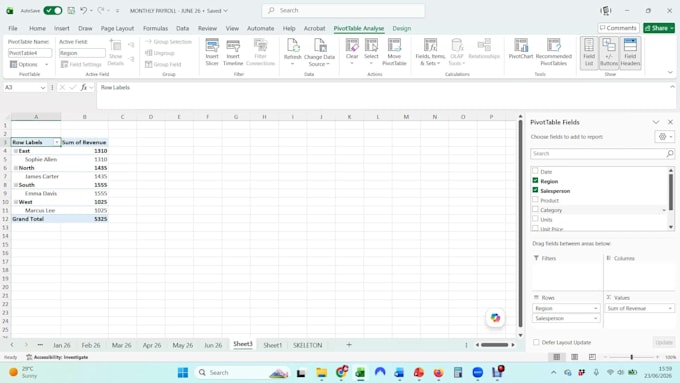Switch to Page Break Preview view
The height and width of the screenshot is (383, 680).
point(592,357)
